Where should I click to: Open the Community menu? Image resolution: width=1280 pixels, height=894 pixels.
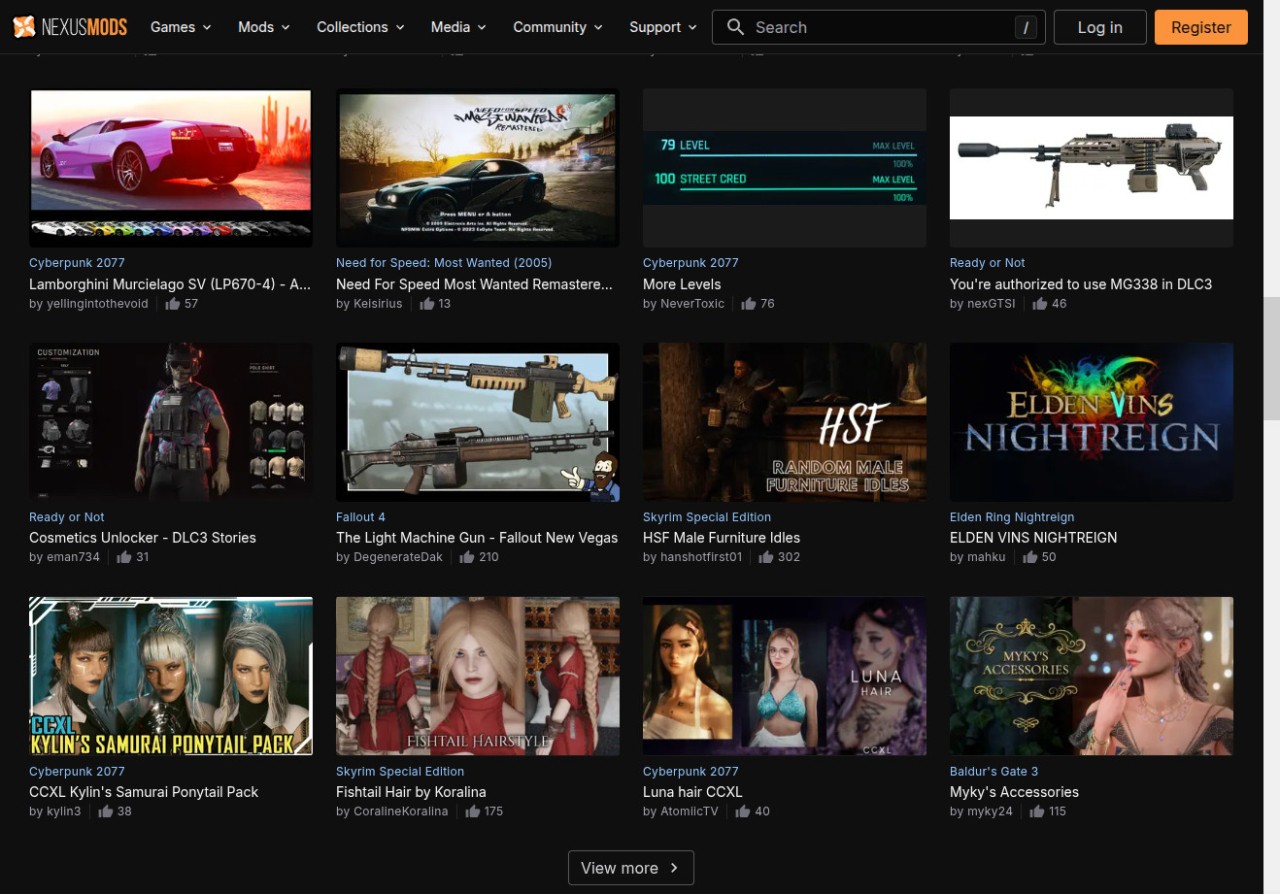(x=558, y=27)
